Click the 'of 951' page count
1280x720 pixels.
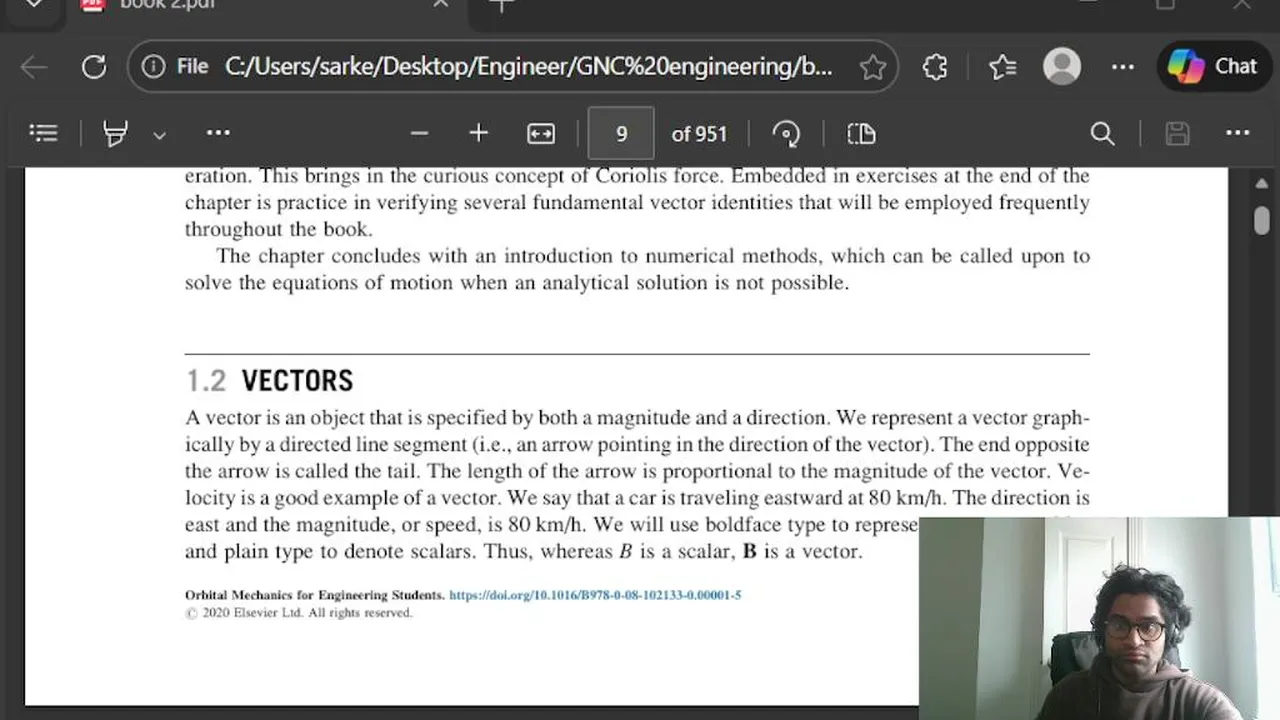(699, 134)
